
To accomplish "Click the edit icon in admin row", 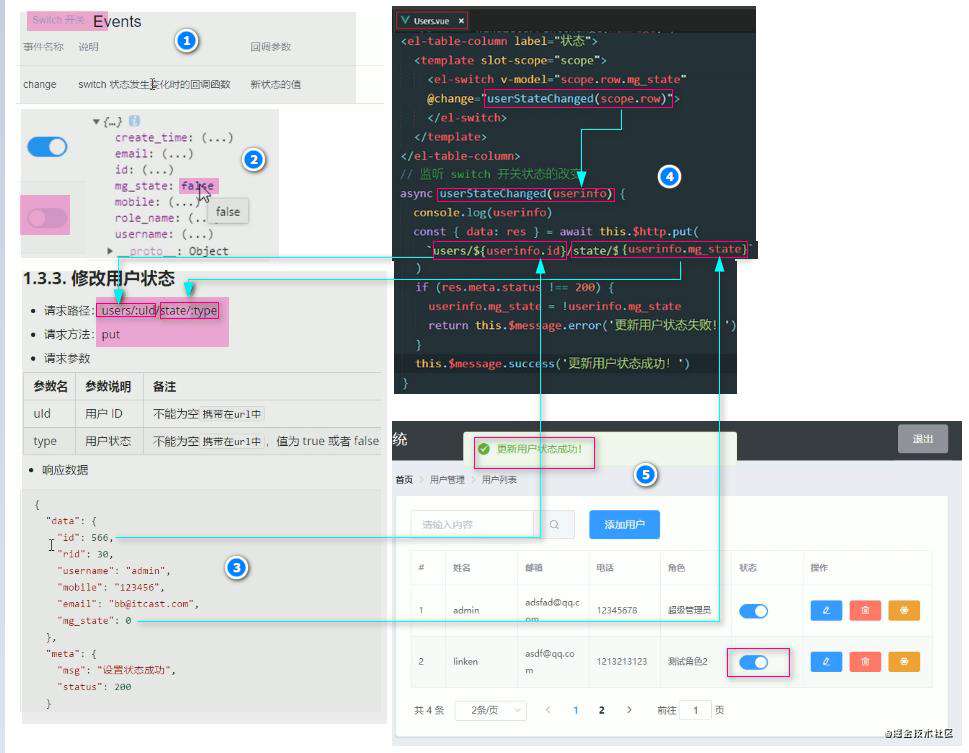I will point(826,610).
